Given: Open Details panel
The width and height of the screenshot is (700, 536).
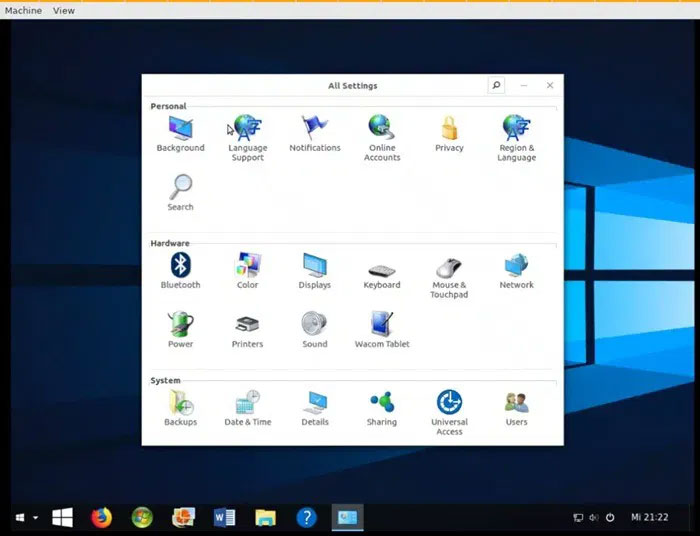Looking at the screenshot, I should click(x=315, y=408).
